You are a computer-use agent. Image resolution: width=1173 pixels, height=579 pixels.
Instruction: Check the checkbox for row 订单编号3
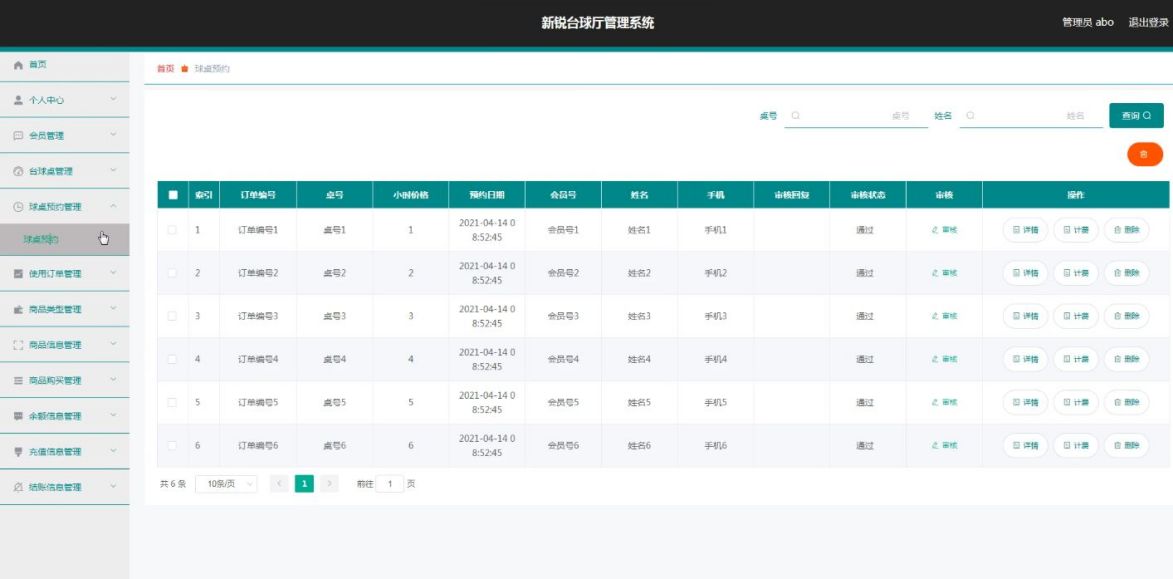172,316
